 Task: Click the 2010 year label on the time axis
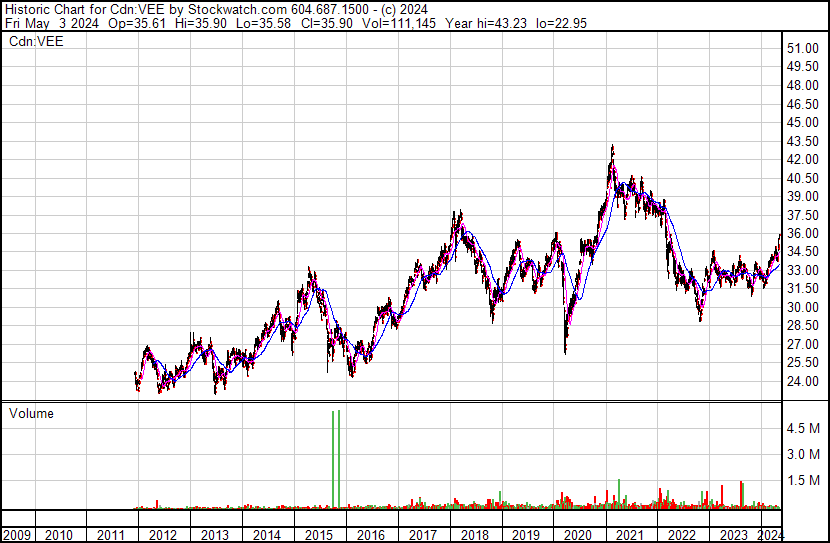(58, 535)
